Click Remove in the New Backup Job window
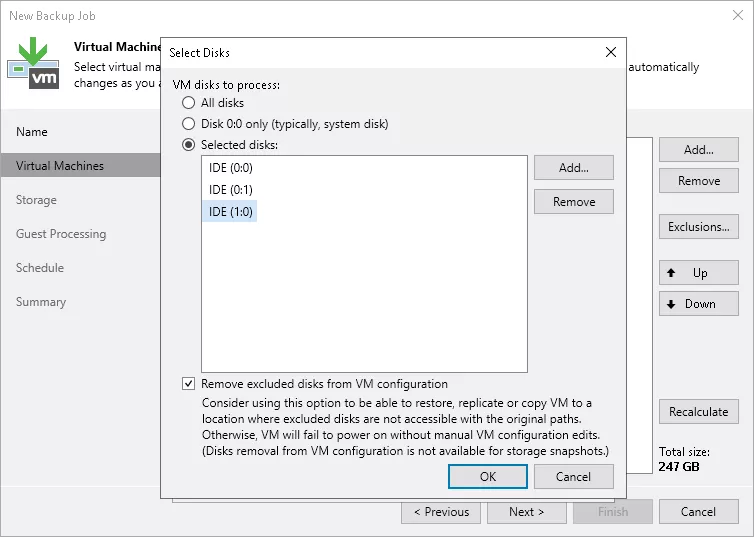The width and height of the screenshot is (754, 537). click(x=699, y=181)
